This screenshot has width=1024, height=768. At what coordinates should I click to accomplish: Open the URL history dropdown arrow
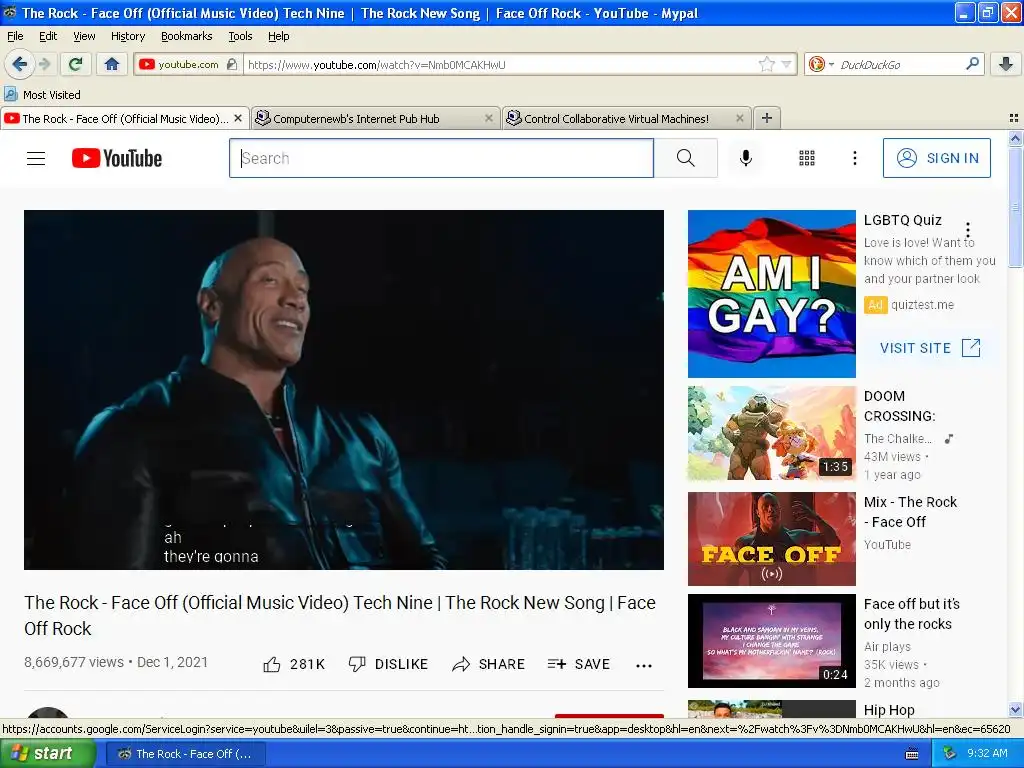pos(786,64)
